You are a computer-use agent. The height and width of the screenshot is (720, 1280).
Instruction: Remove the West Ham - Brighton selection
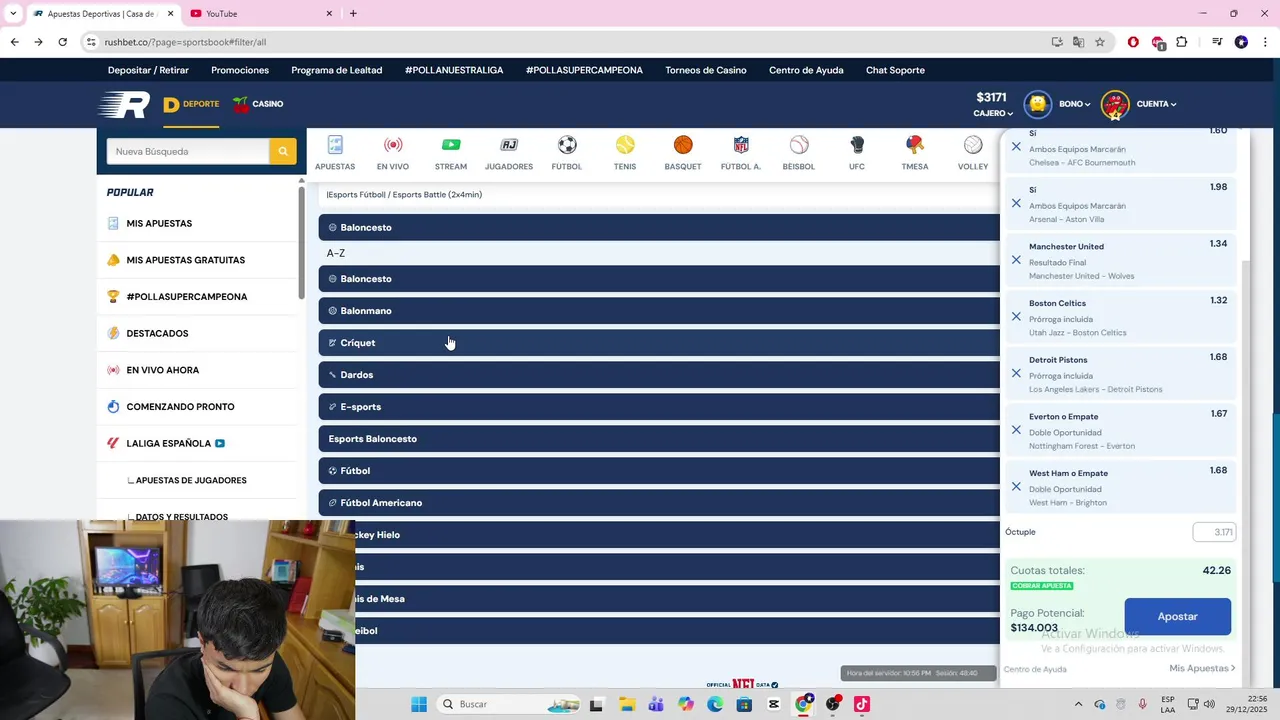click(x=1016, y=486)
